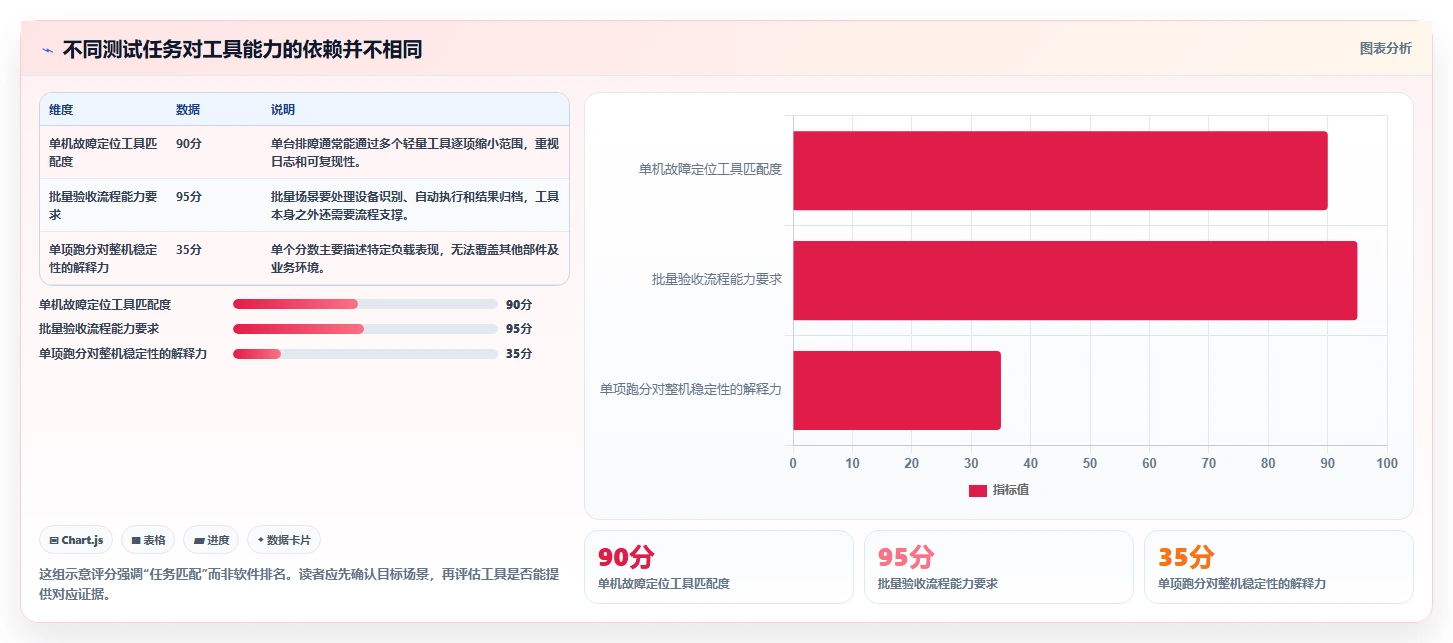The height and width of the screenshot is (643, 1453).
Task: Select the 表格 tag chip
Action: tap(148, 540)
